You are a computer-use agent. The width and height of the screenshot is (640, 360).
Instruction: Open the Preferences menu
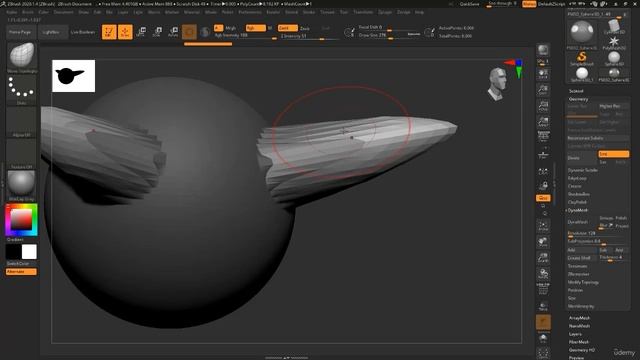[250, 12]
